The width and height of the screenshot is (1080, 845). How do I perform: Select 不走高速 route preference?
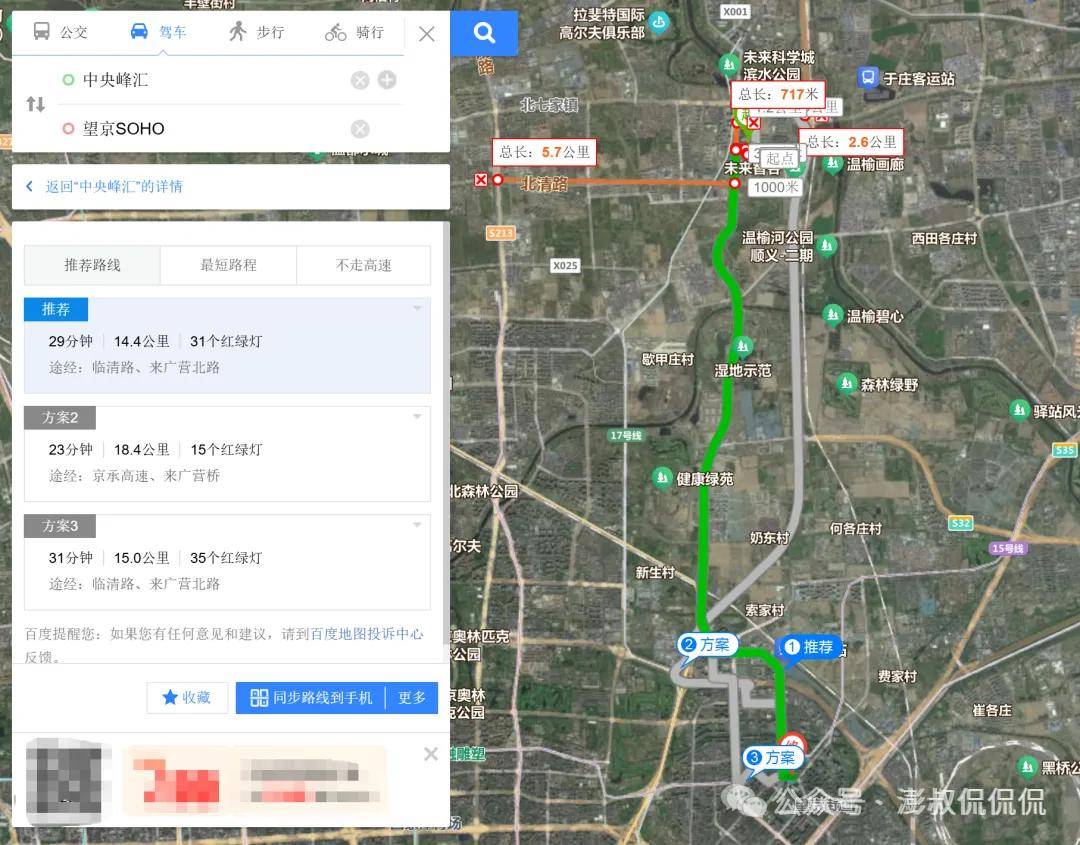(x=363, y=265)
